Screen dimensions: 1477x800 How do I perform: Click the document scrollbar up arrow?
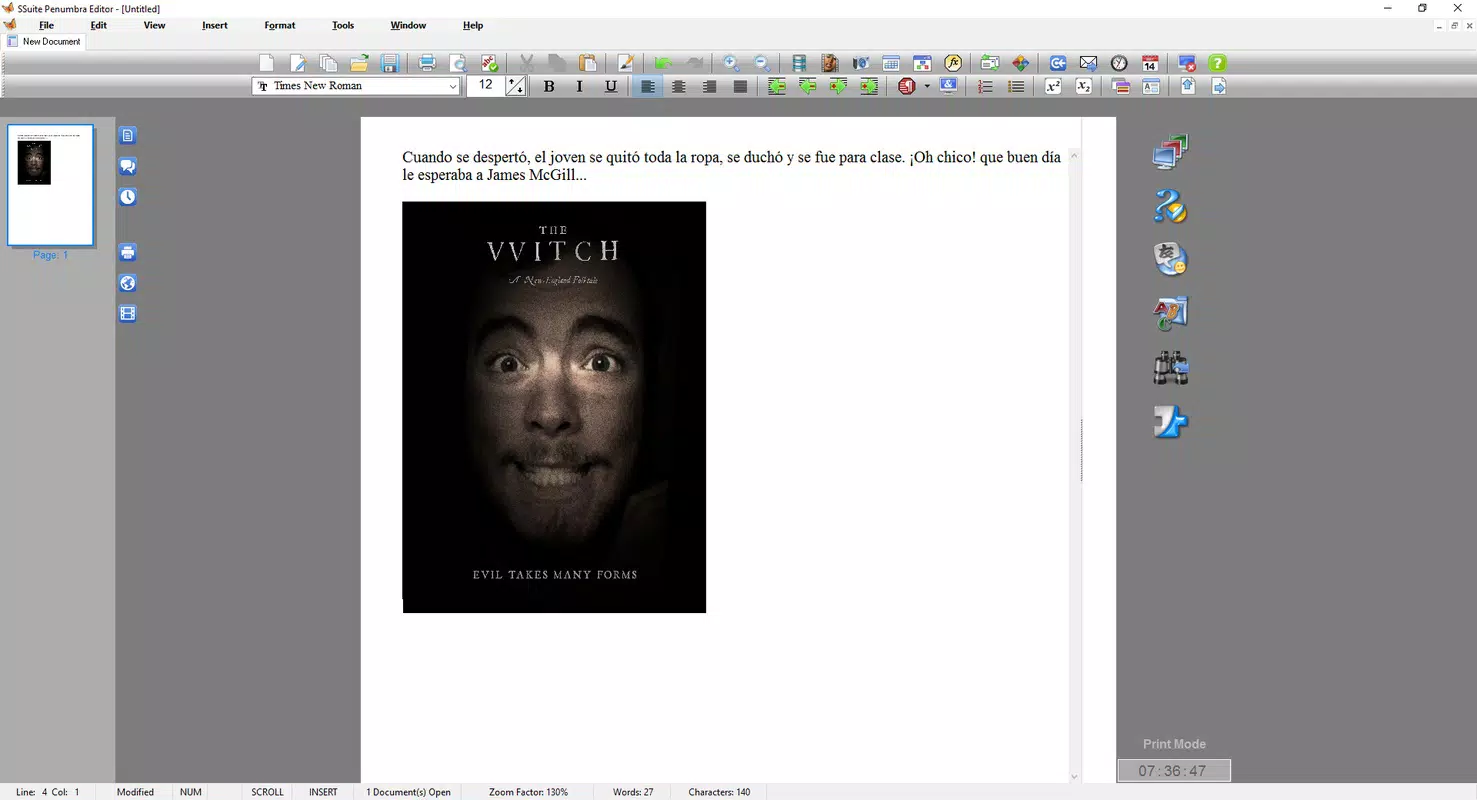(1075, 156)
